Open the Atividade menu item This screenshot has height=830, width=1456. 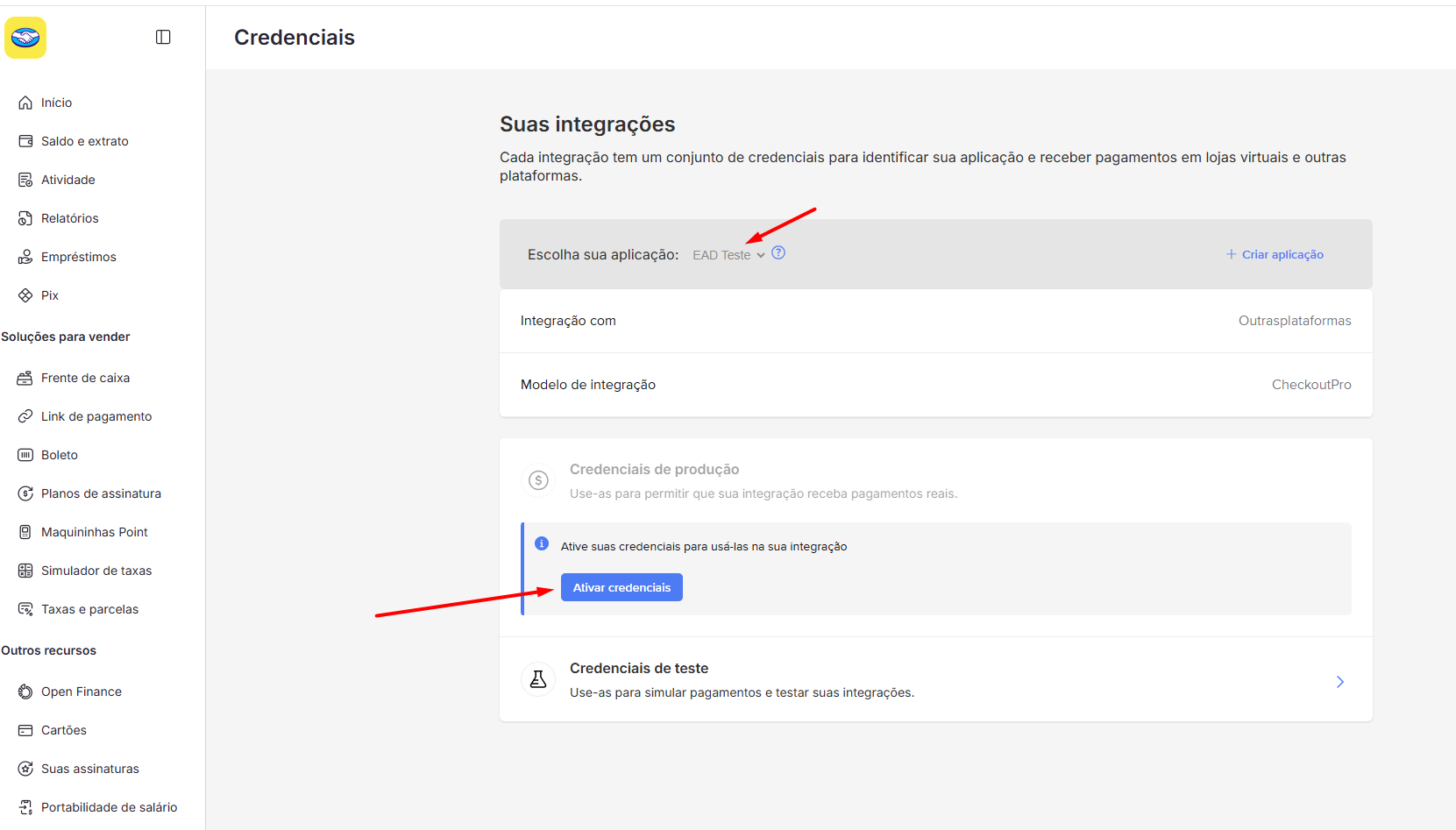68,180
